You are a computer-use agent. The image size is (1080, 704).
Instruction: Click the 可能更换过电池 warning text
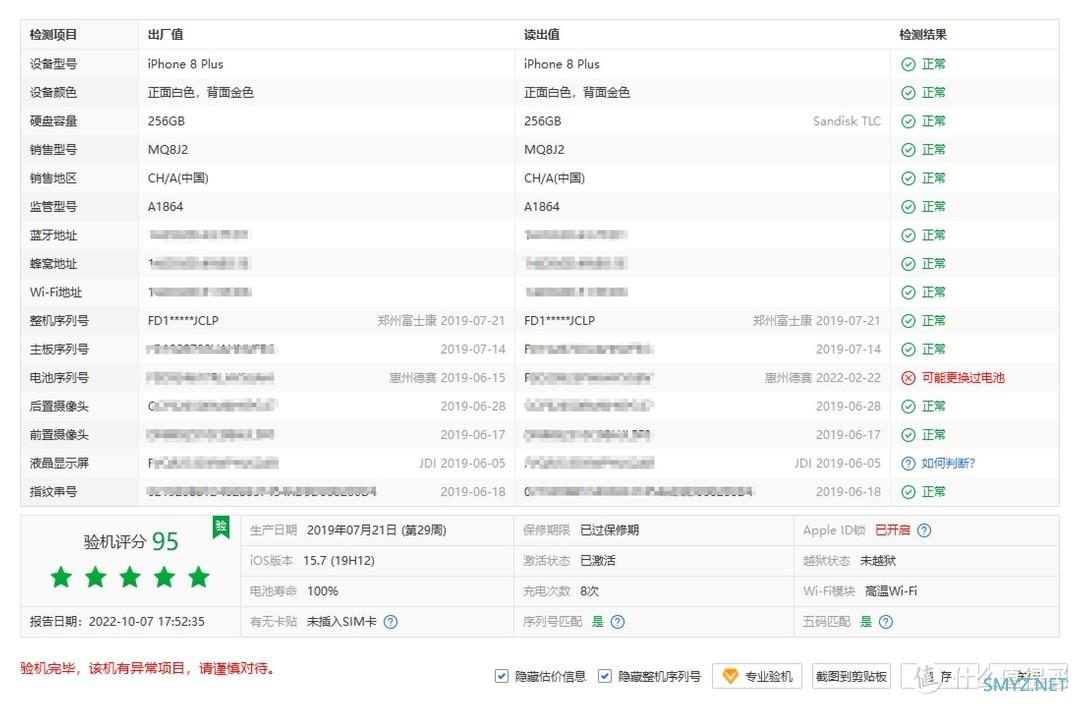pyautogui.click(x=963, y=378)
